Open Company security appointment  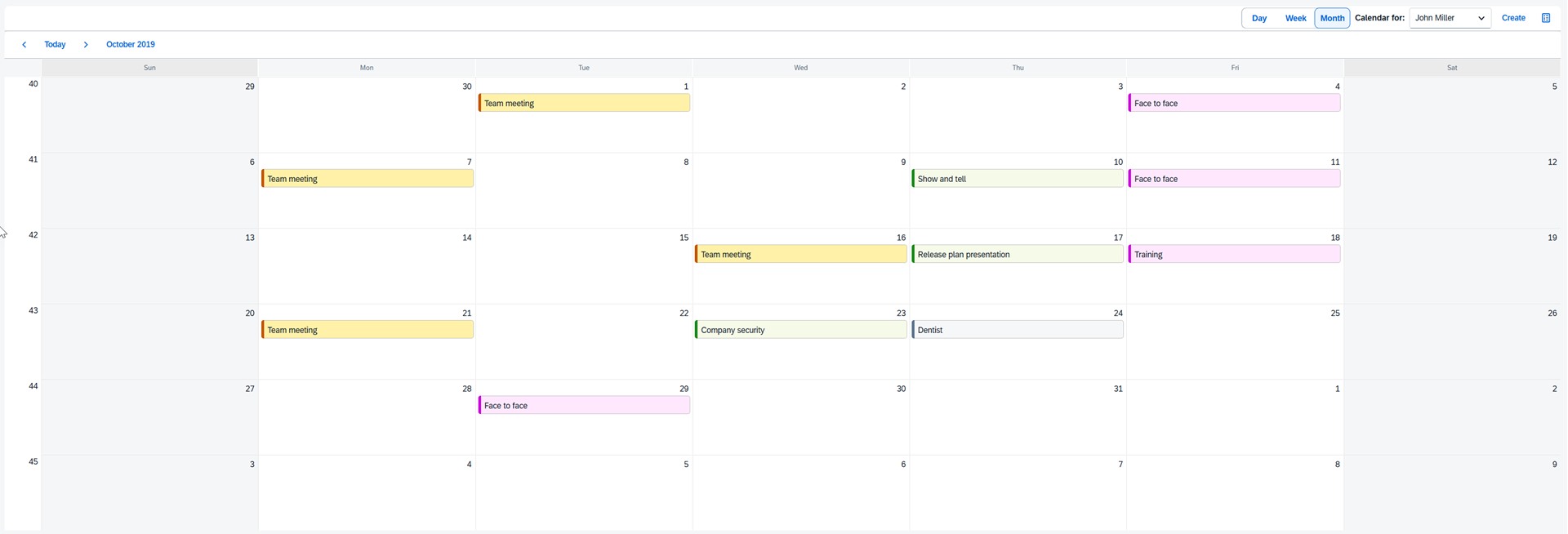tap(800, 330)
